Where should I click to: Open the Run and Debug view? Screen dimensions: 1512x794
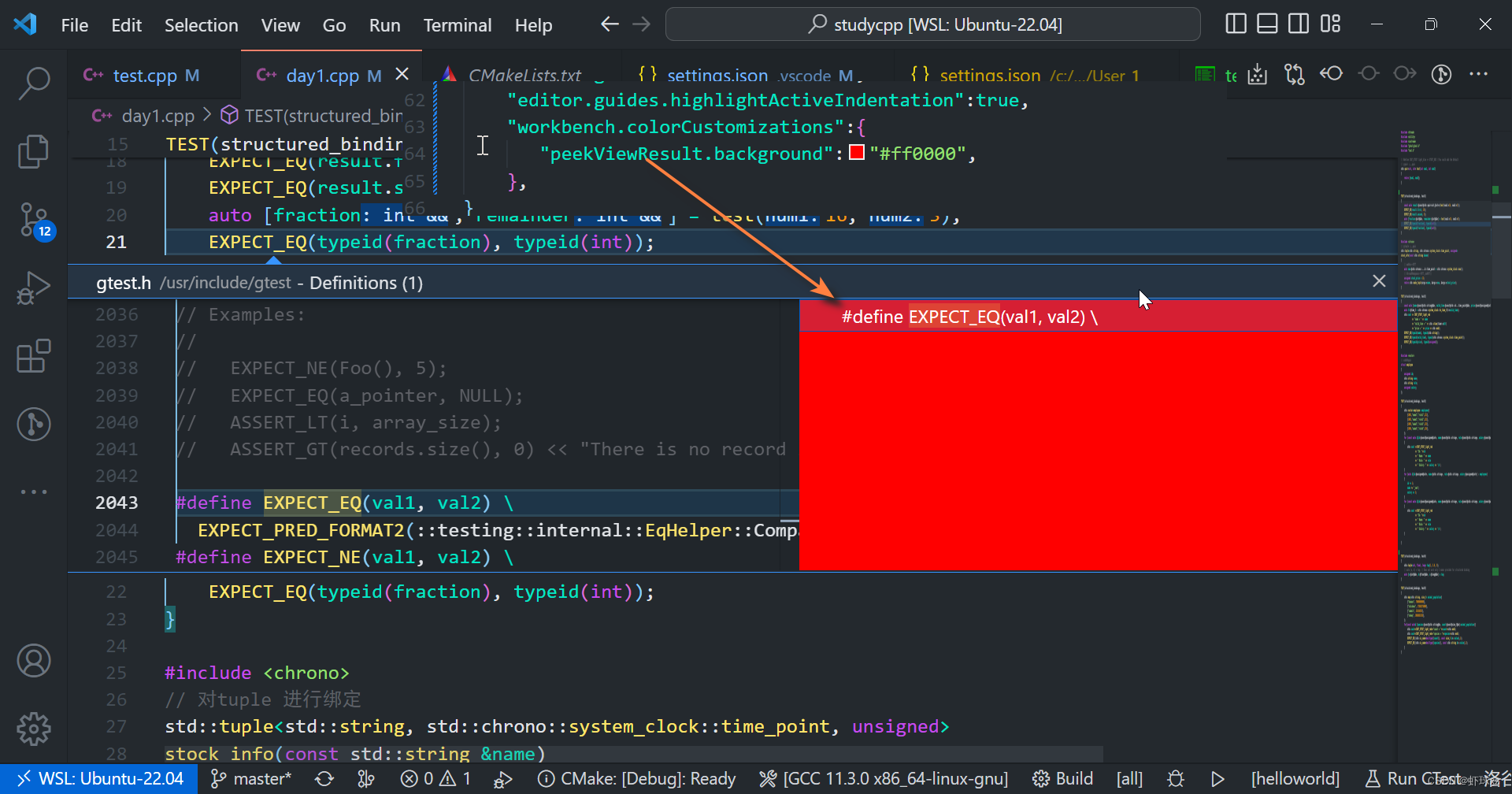[34, 288]
